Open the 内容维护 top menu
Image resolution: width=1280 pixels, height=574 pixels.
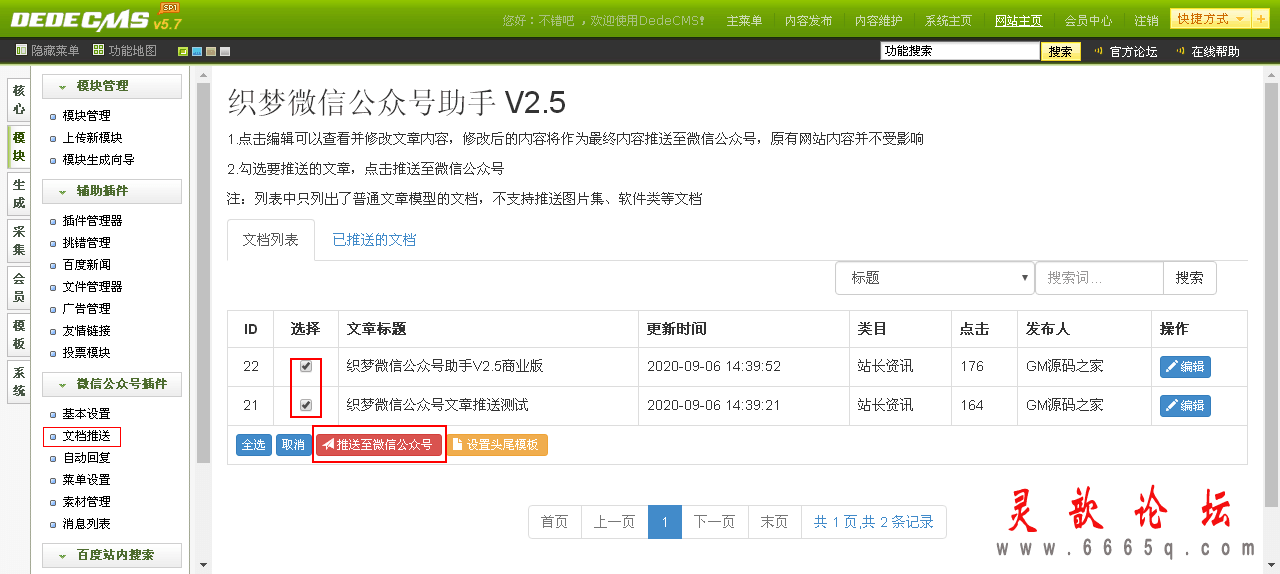(x=878, y=20)
